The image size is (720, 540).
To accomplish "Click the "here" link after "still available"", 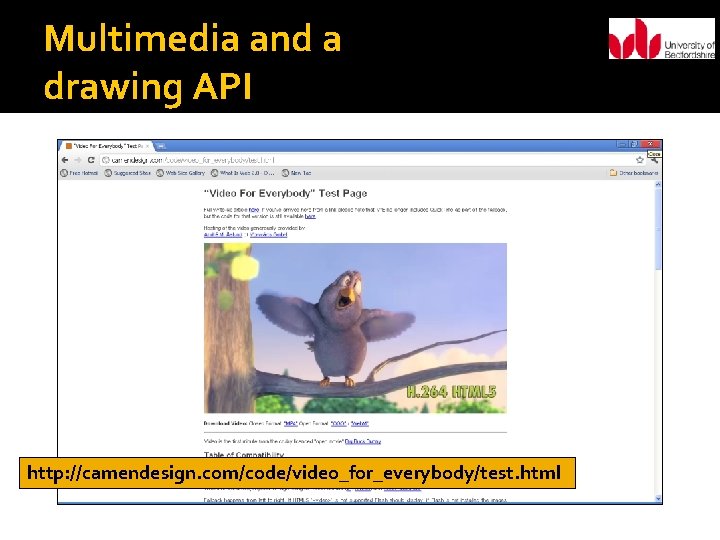I will [310, 216].
